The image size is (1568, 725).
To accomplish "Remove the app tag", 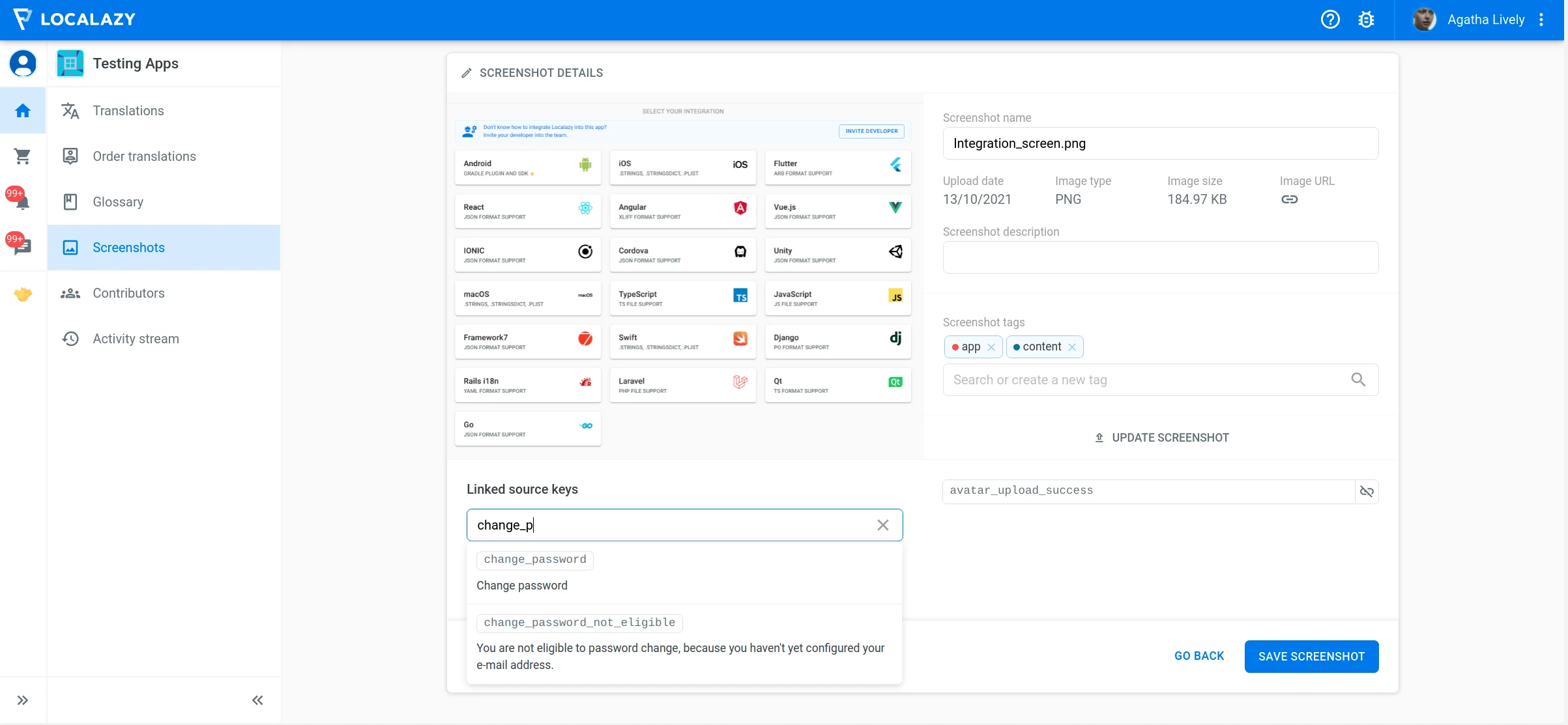I will [992, 347].
